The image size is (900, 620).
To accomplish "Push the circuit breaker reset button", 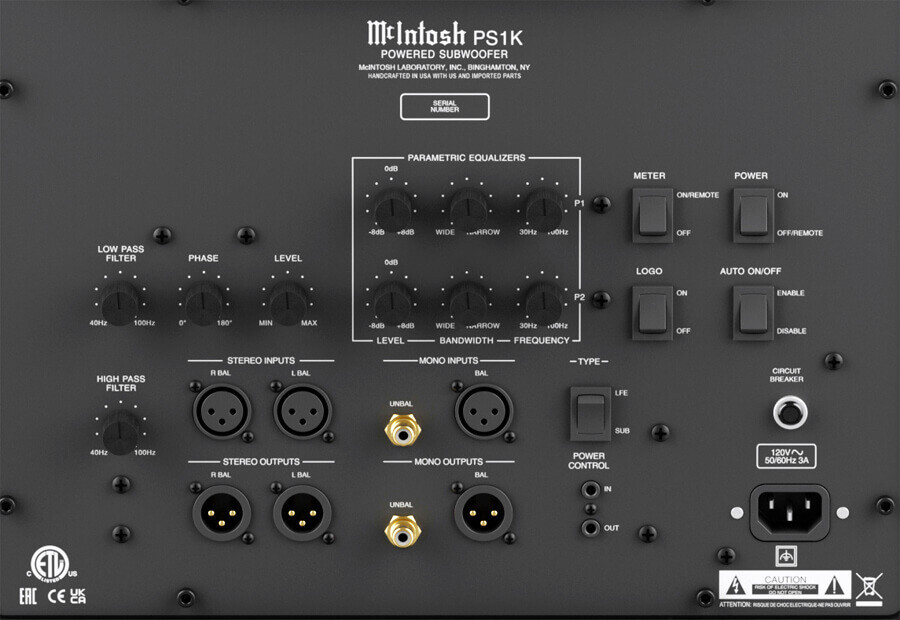I will click(790, 412).
